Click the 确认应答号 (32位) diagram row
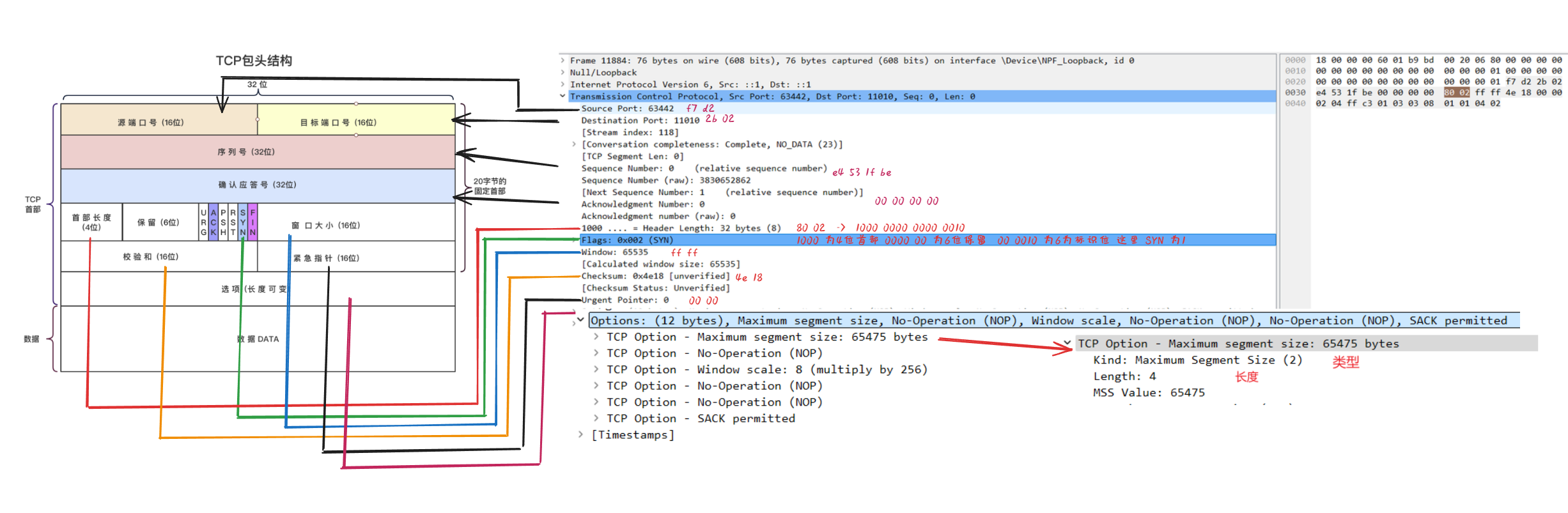Screen dimensions: 1568x513 tap(258, 185)
